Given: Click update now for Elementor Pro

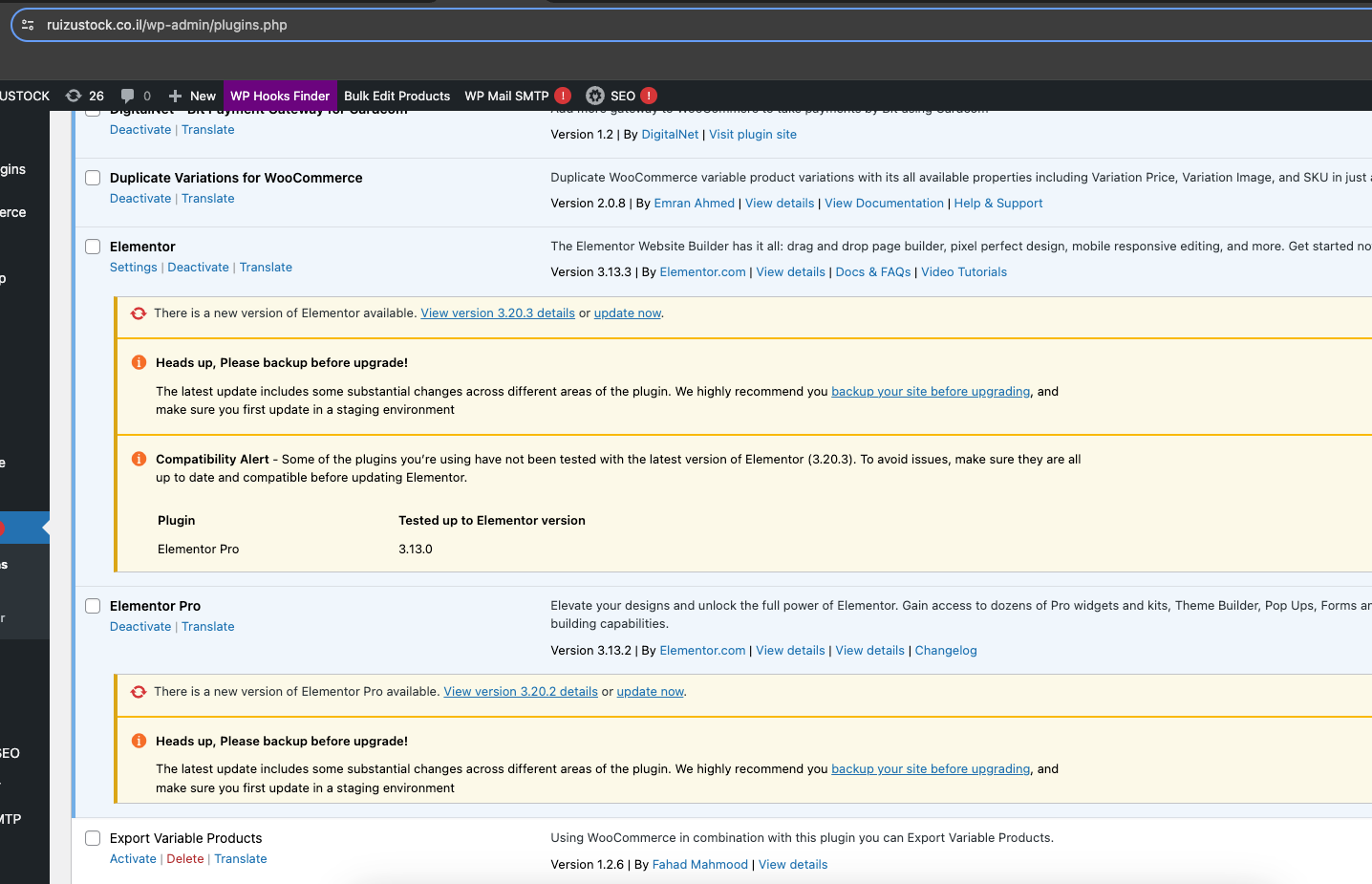Looking at the screenshot, I should tap(651, 692).
